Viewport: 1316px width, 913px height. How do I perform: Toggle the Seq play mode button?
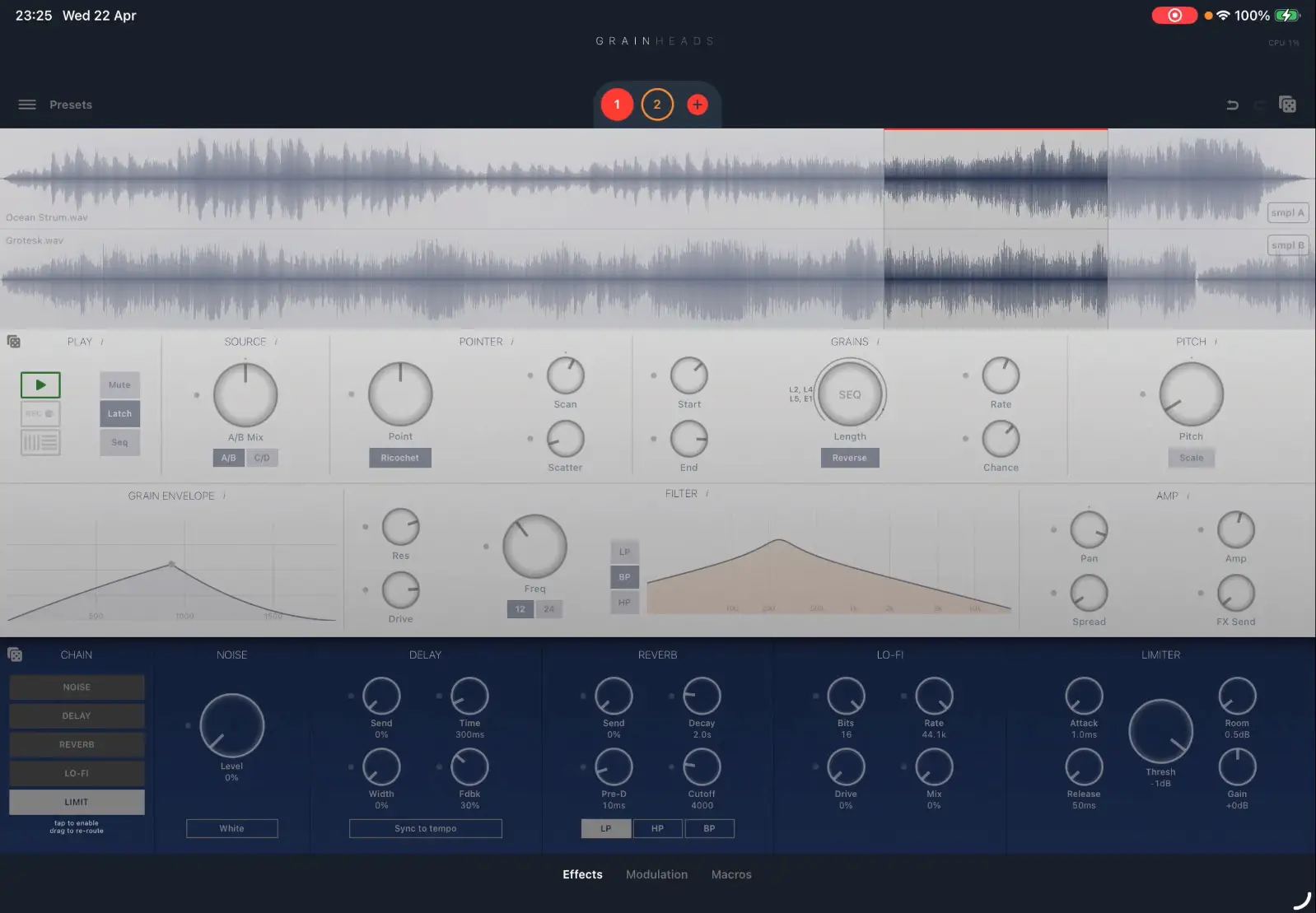pyautogui.click(x=119, y=442)
